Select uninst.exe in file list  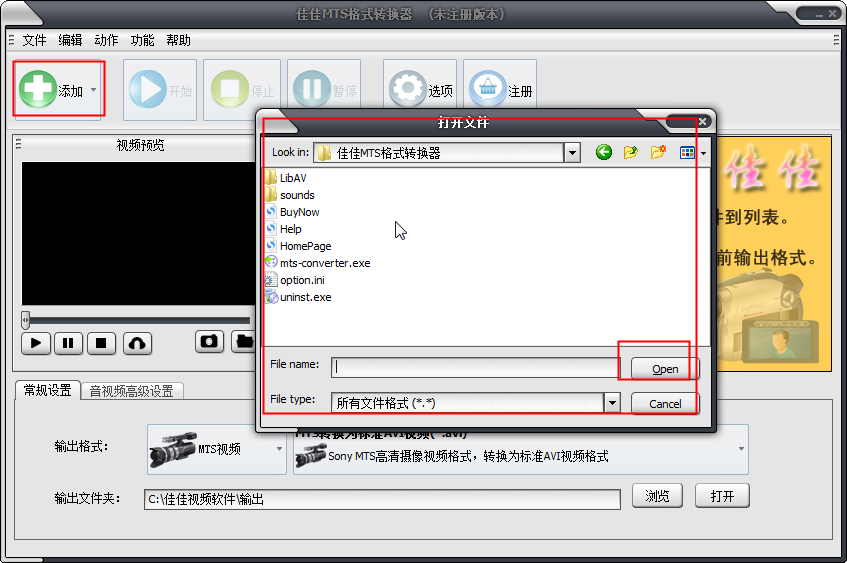click(x=299, y=297)
